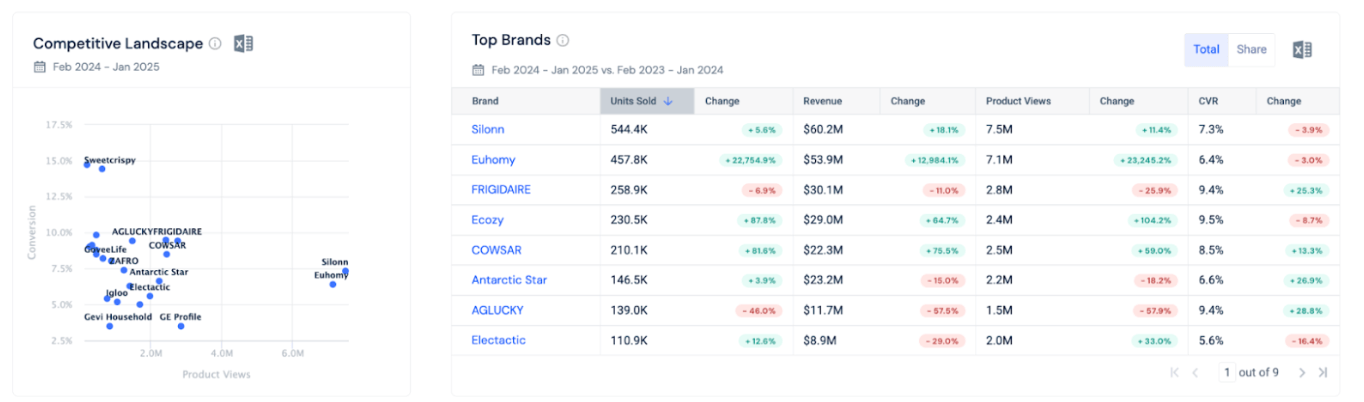Click the COWSAR label in scatter chart
The height and width of the screenshot is (402, 1364).
click(x=167, y=245)
